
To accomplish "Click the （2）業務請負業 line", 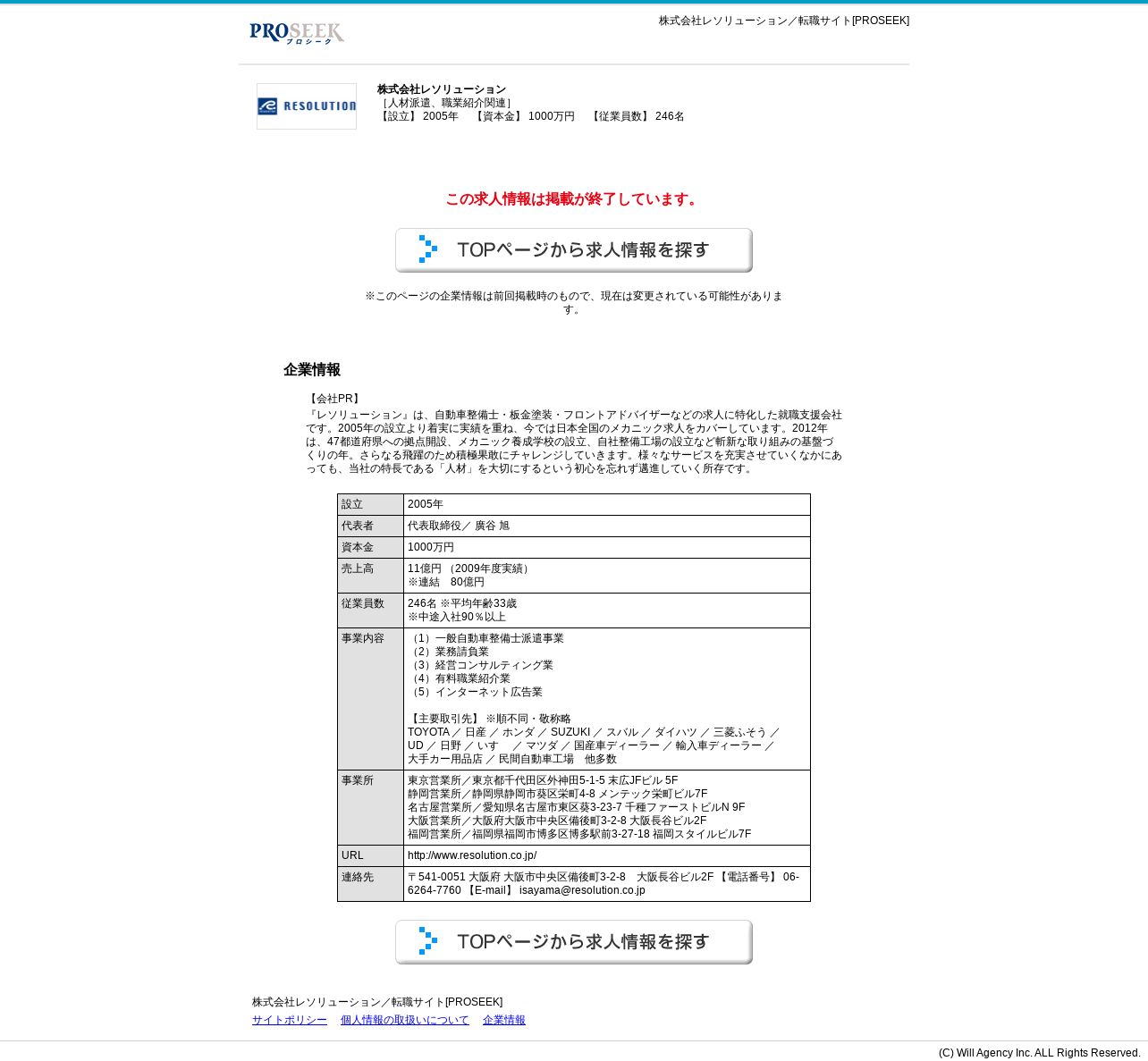I will 448,652.
